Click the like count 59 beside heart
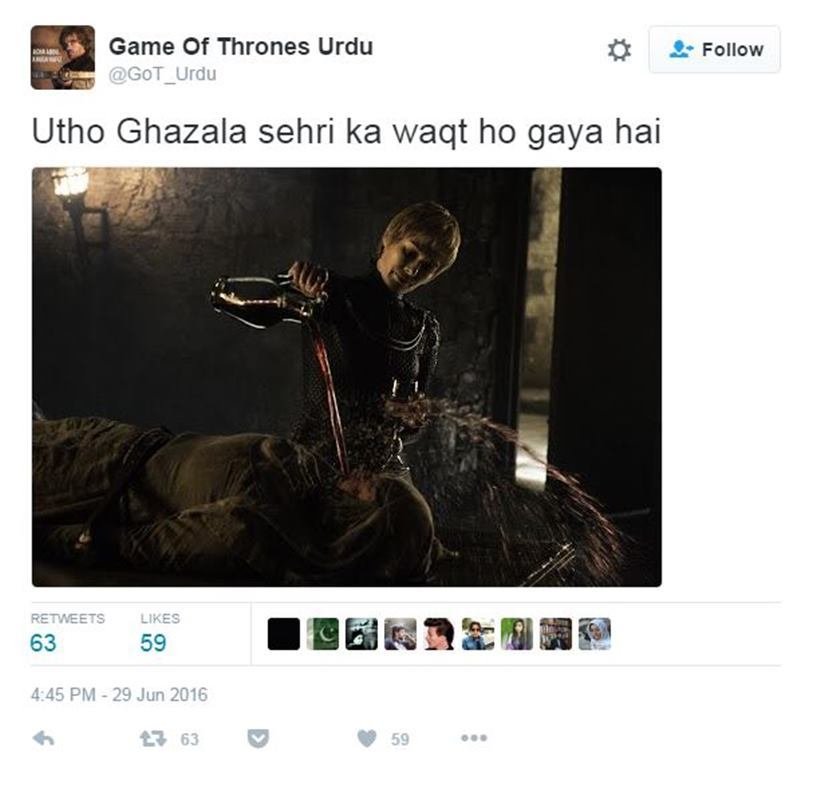The image size is (820, 787). click(x=400, y=739)
